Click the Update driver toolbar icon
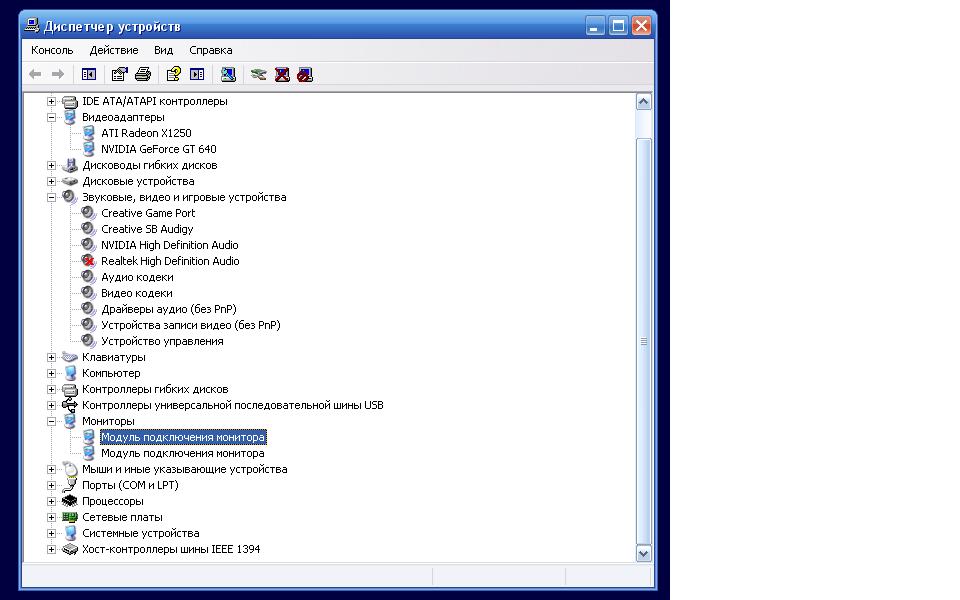960x600 pixels. click(258, 75)
